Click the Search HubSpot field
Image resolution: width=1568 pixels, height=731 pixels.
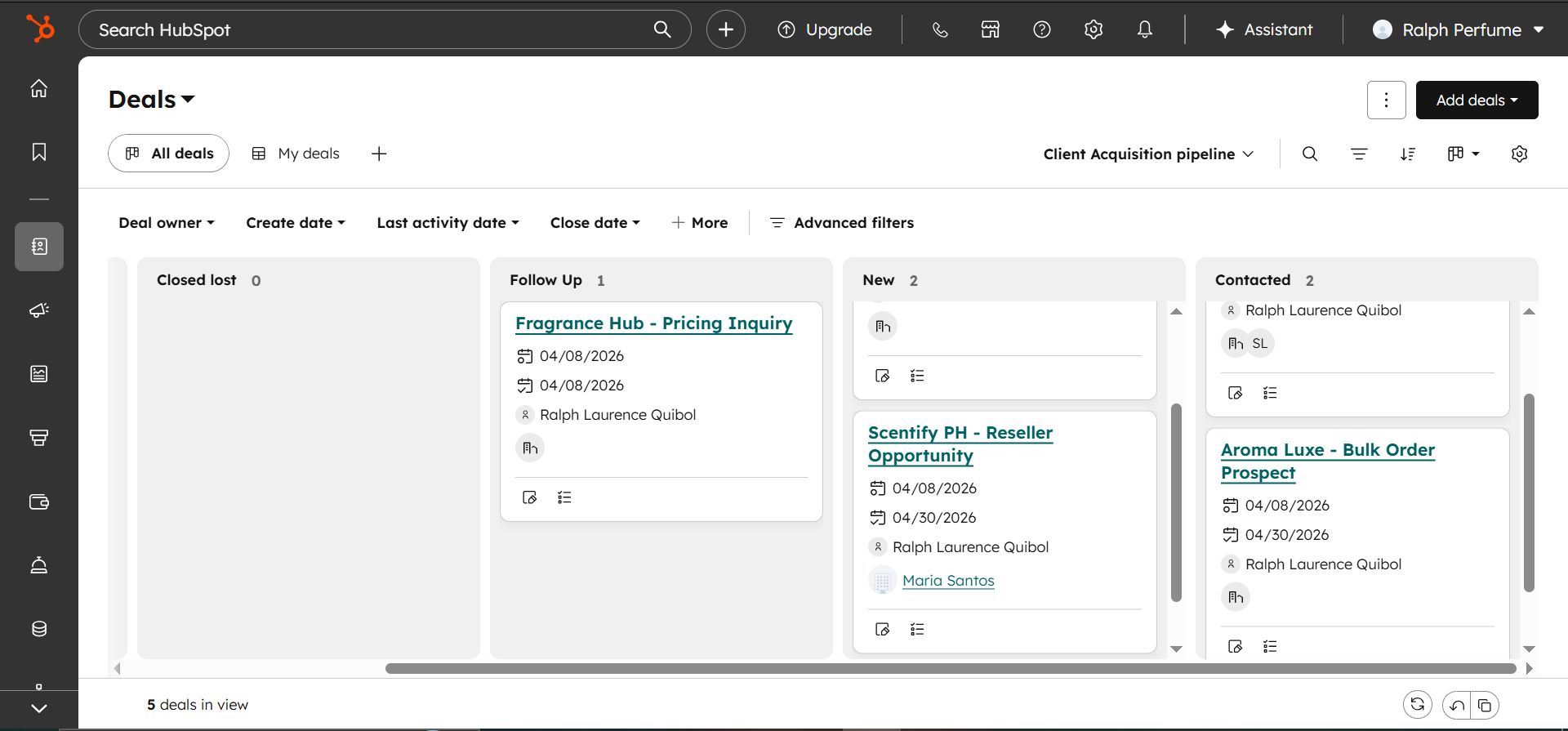click(x=385, y=29)
